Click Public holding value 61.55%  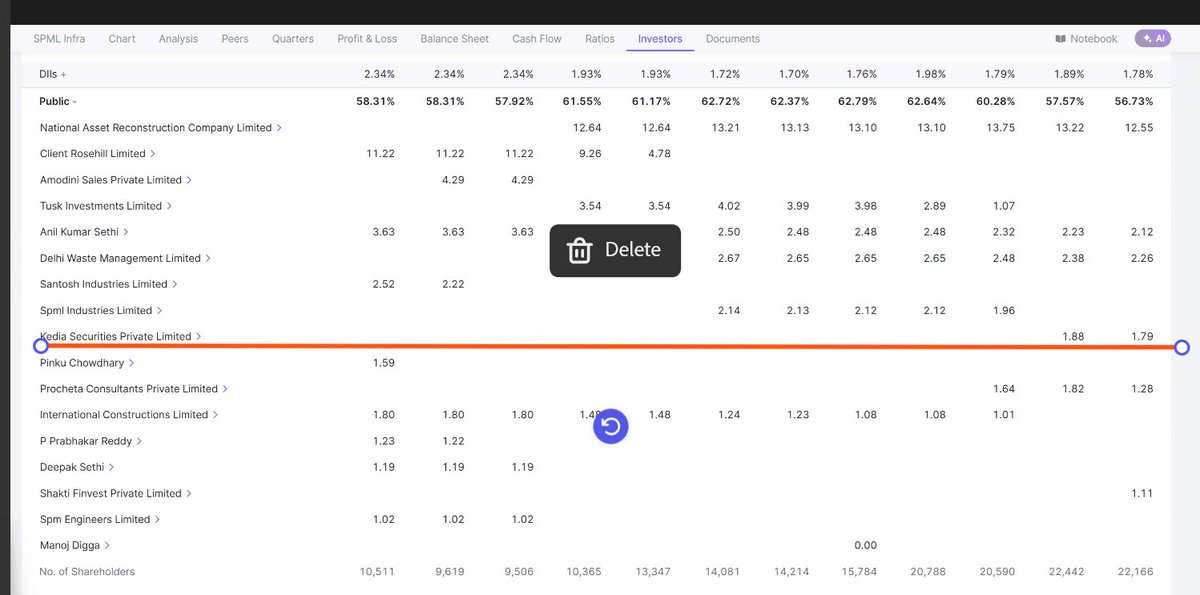click(583, 102)
